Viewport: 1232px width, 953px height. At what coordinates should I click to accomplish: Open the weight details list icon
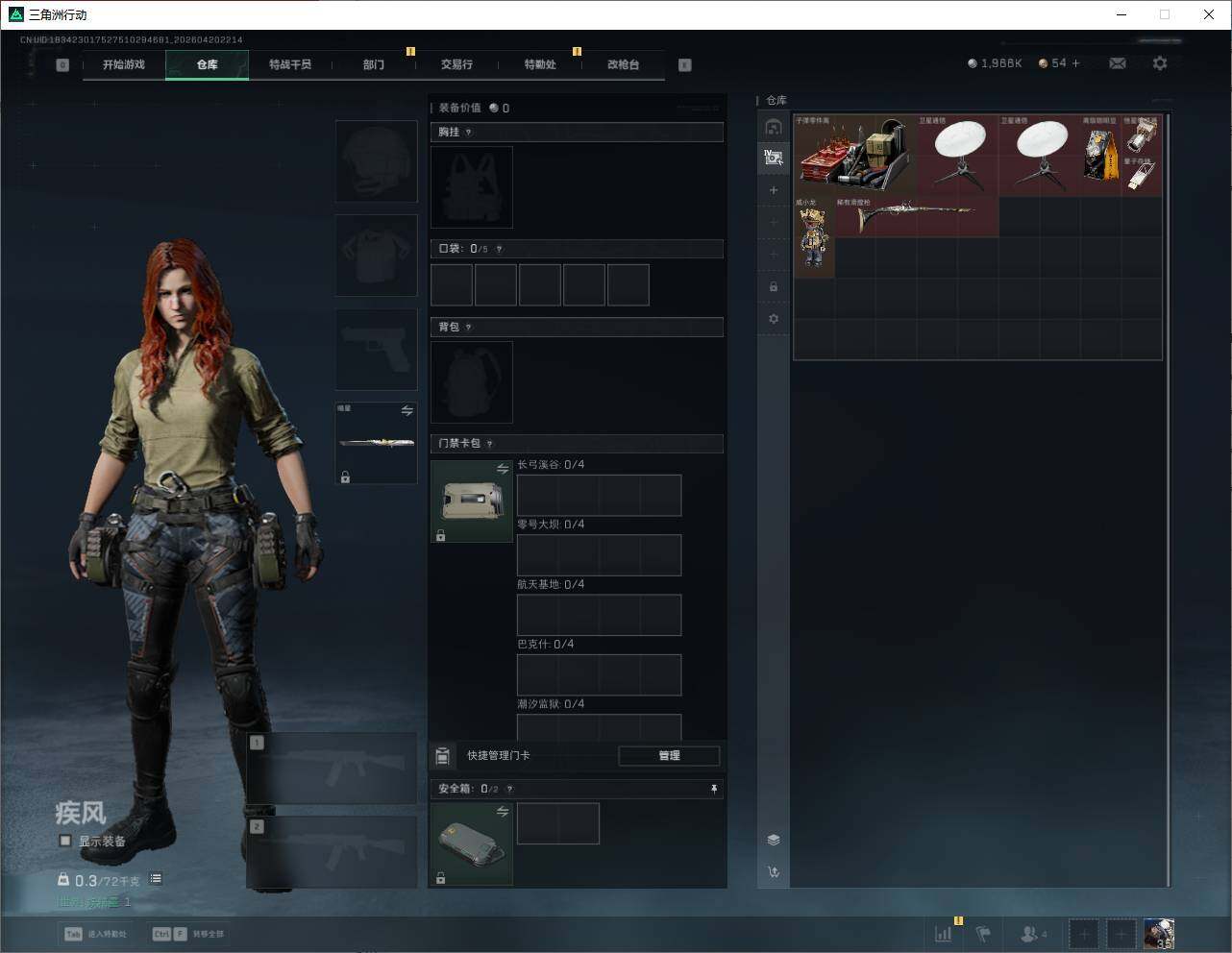click(x=156, y=879)
